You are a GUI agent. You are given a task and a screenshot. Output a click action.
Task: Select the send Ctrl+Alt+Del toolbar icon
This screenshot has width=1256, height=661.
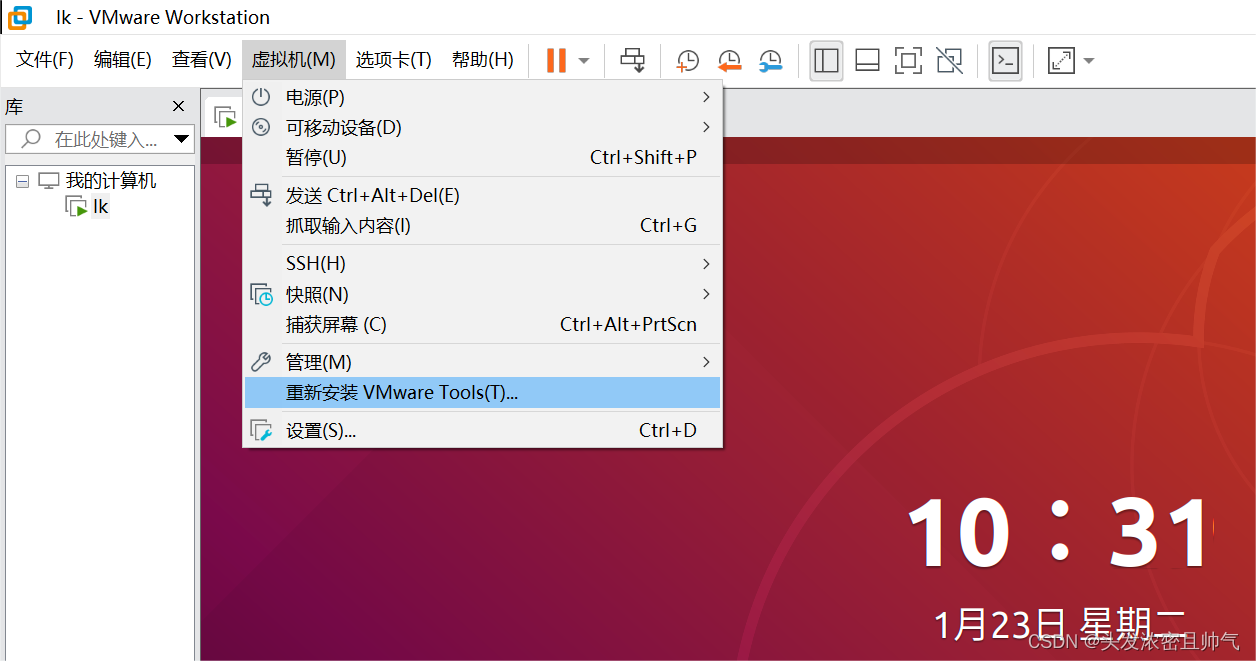[x=632, y=60]
